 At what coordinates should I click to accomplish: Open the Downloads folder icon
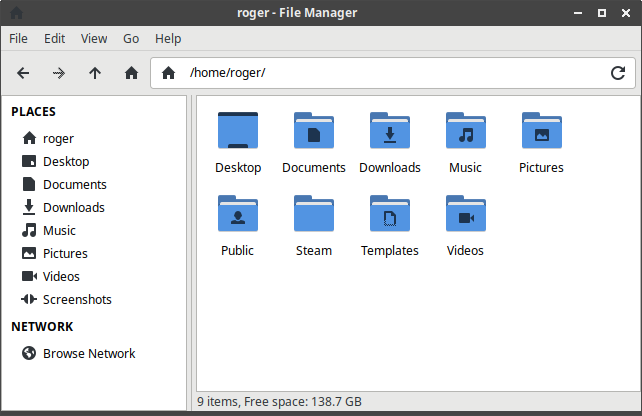point(389,132)
